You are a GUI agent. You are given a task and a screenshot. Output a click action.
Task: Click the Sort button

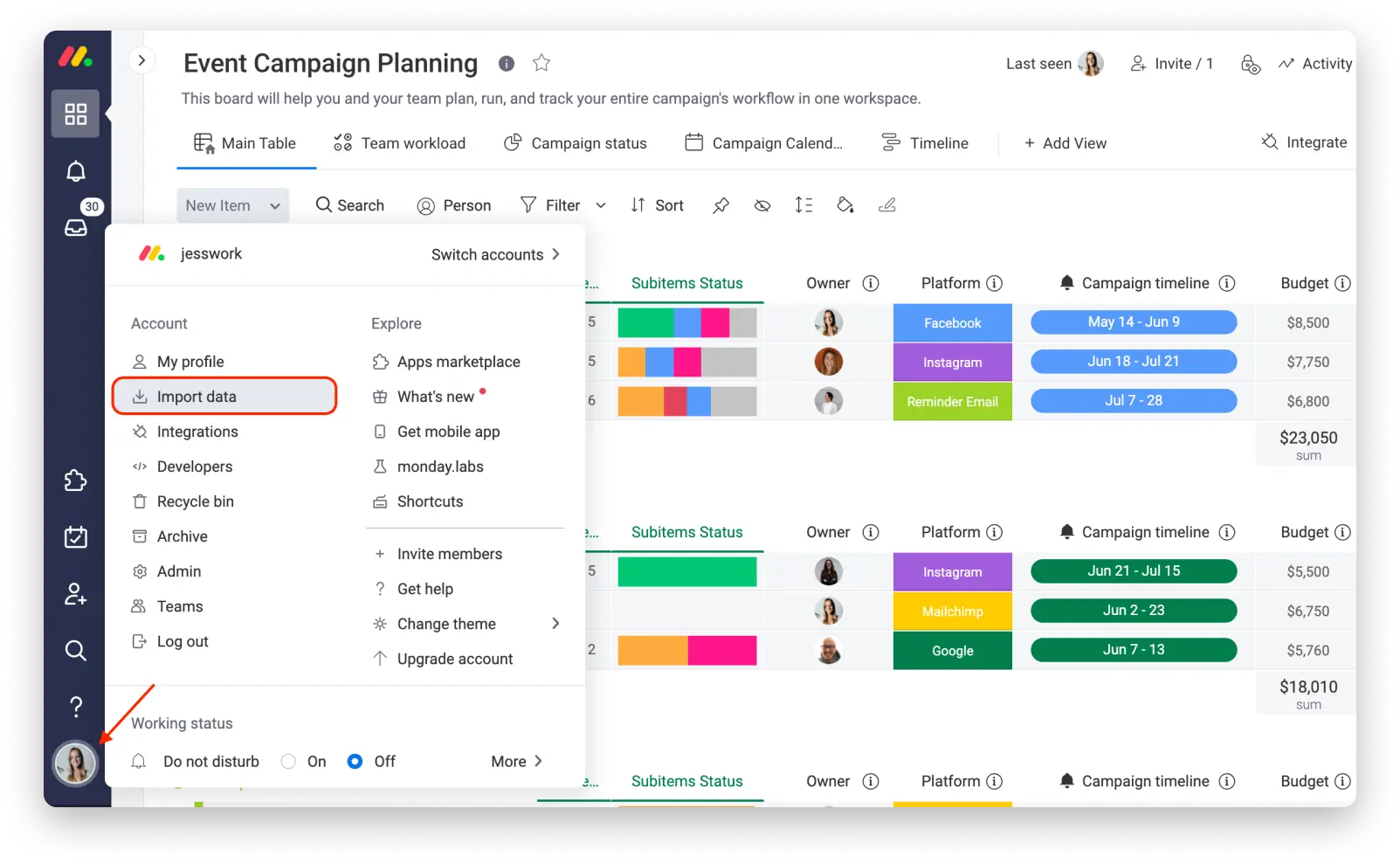(x=658, y=205)
